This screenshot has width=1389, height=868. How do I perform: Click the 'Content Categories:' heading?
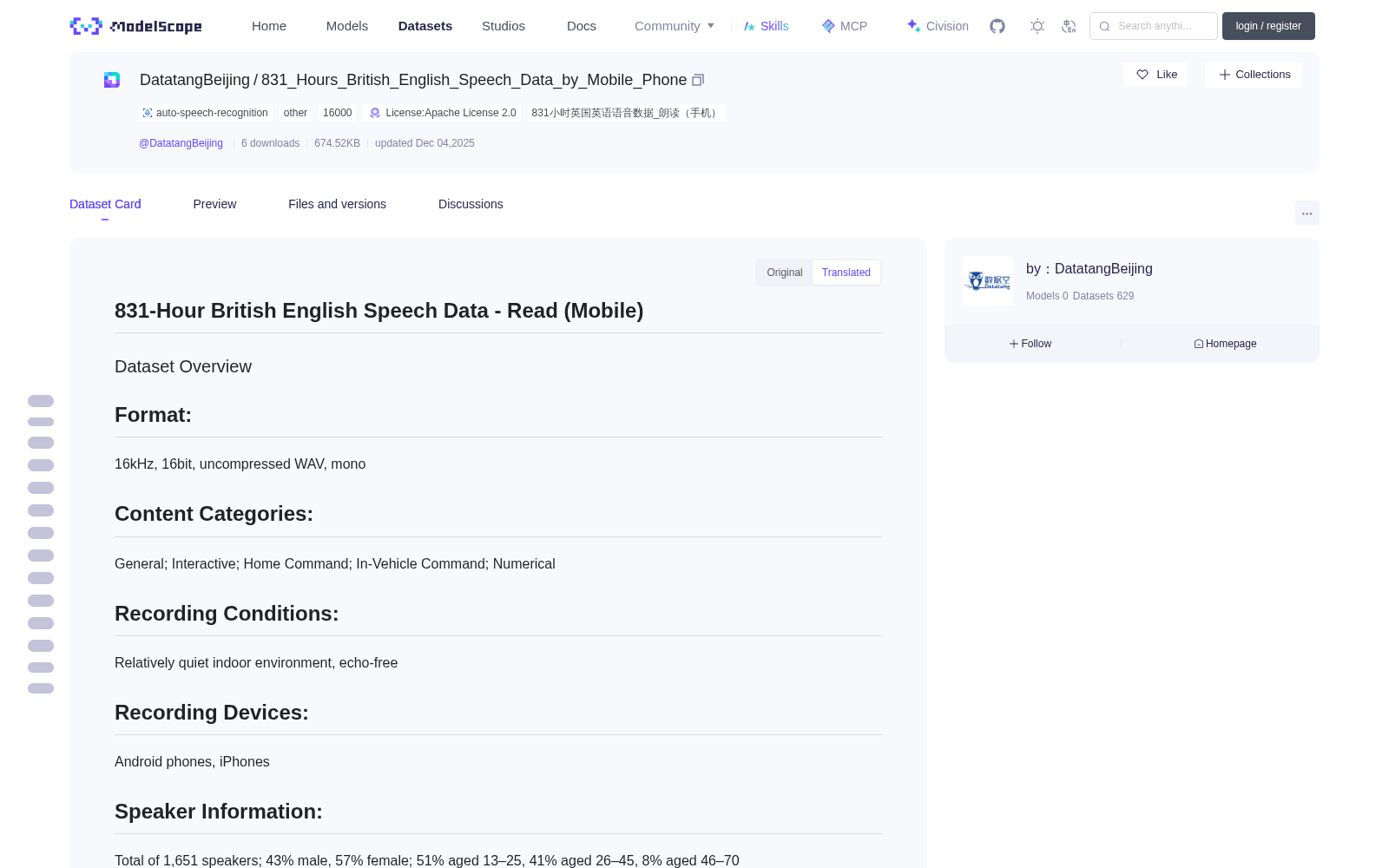pos(214,514)
